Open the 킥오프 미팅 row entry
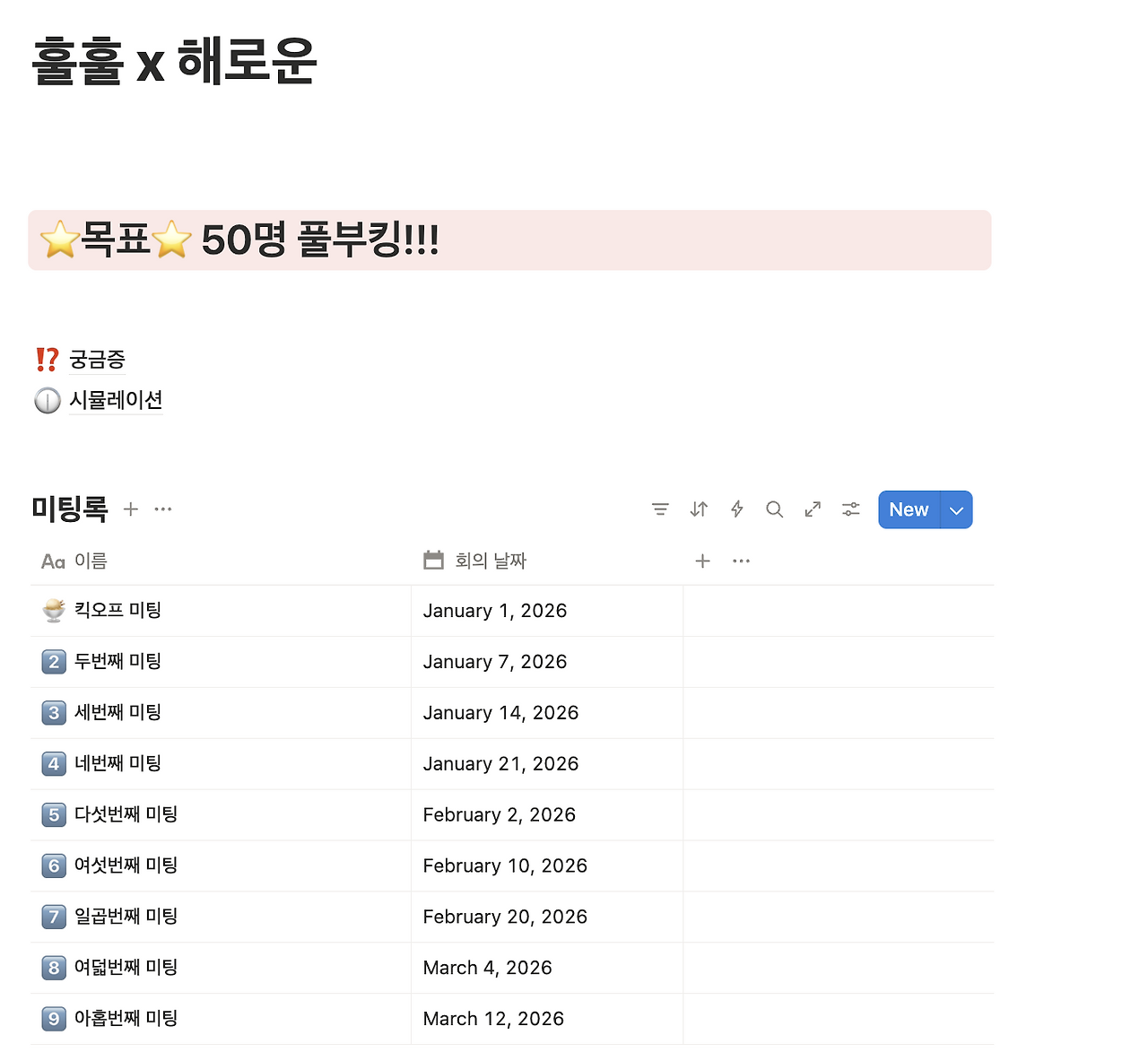This screenshot has height=1061, width=1148. coord(117,610)
